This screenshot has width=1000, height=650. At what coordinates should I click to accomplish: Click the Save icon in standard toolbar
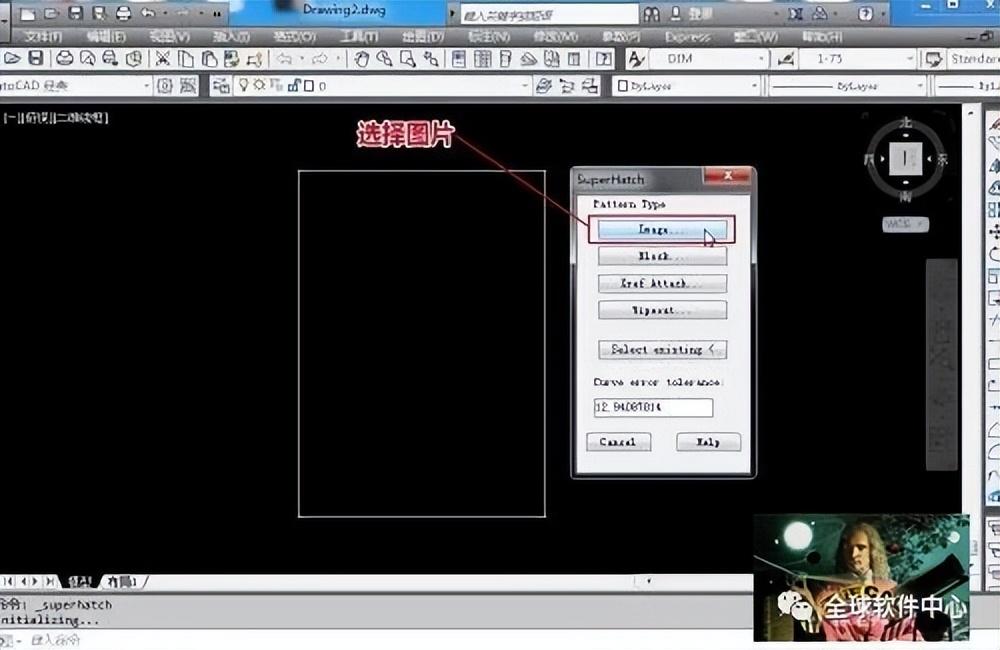[36, 59]
